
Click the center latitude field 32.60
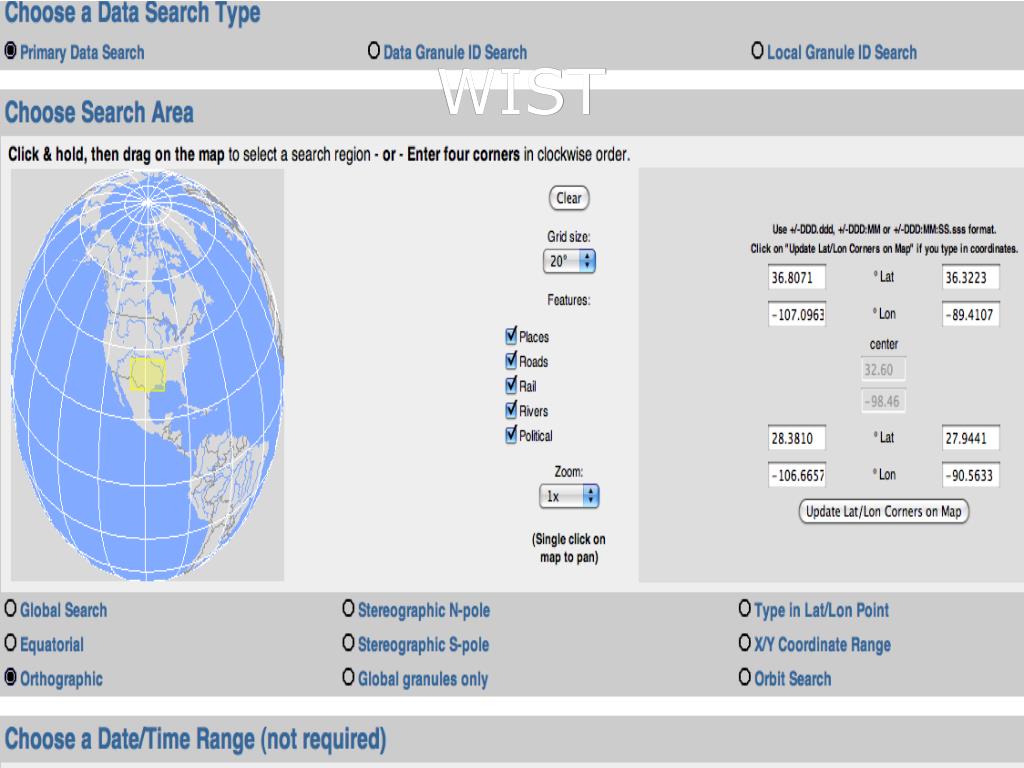pyautogui.click(x=883, y=370)
